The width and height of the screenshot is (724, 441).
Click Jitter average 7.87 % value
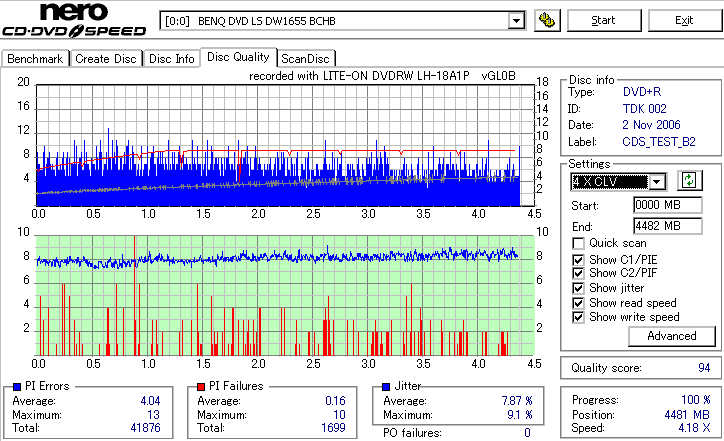coord(517,400)
